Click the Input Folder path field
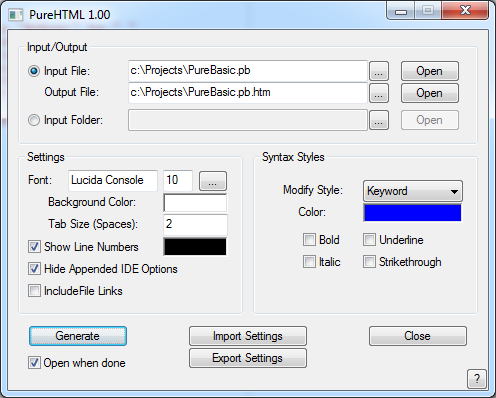This screenshot has height=398, width=496. (248, 120)
